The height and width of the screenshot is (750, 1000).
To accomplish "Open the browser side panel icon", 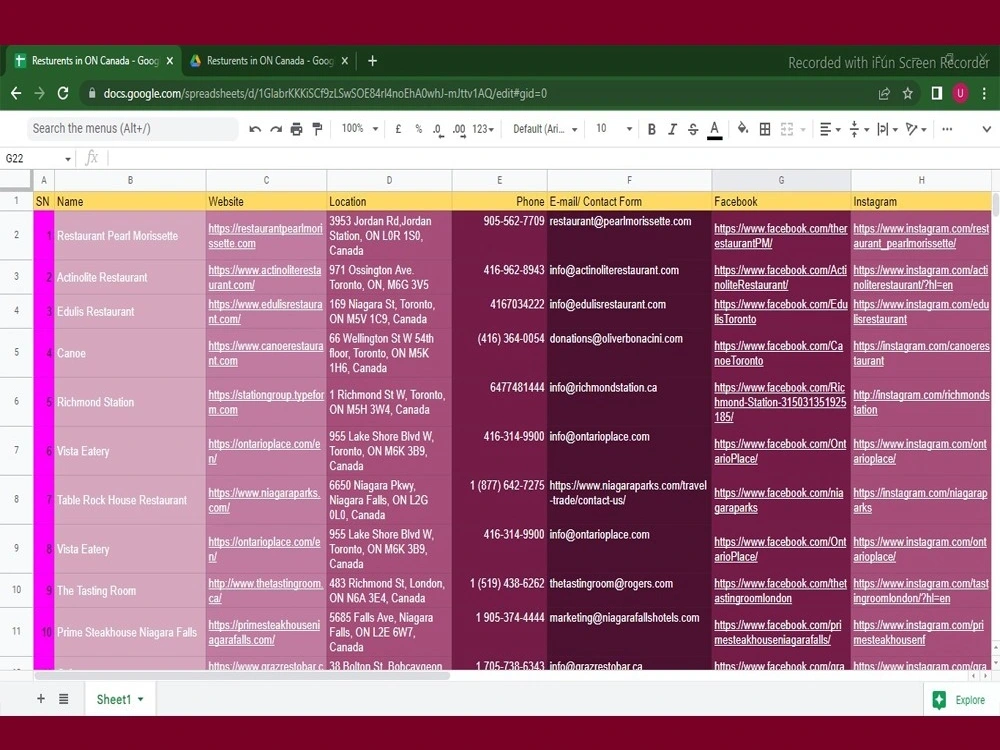I will 936,94.
